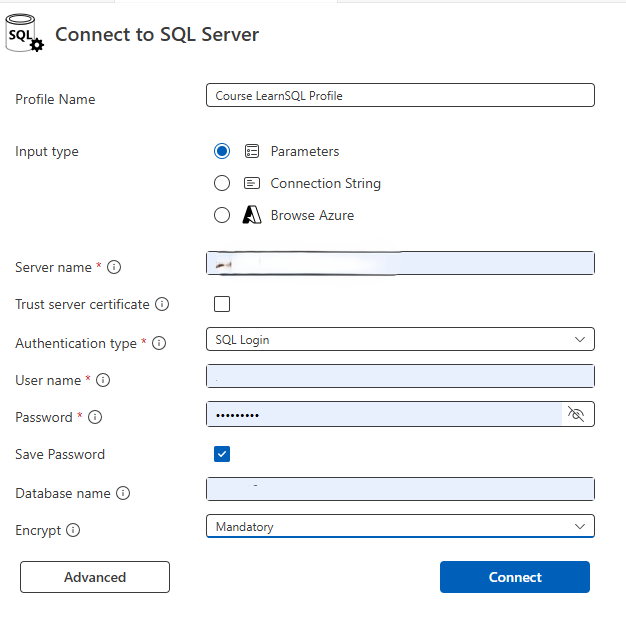
Task: Click the Server name input field
Action: coord(400,263)
